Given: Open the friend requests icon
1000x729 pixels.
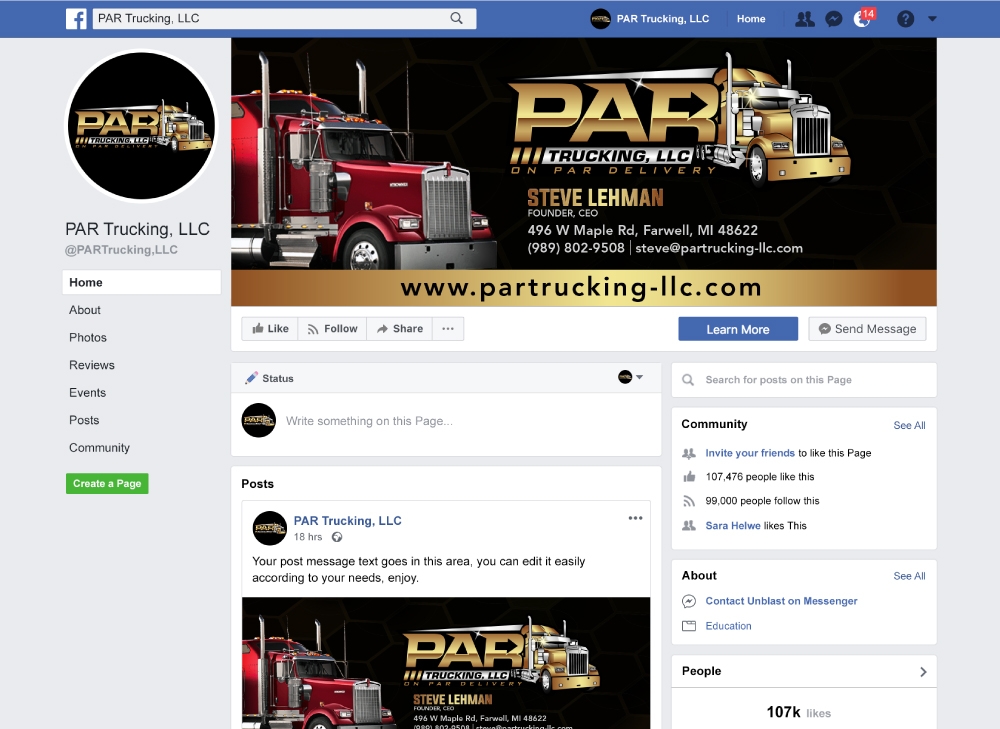Looking at the screenshot, I should click(805, 19).
